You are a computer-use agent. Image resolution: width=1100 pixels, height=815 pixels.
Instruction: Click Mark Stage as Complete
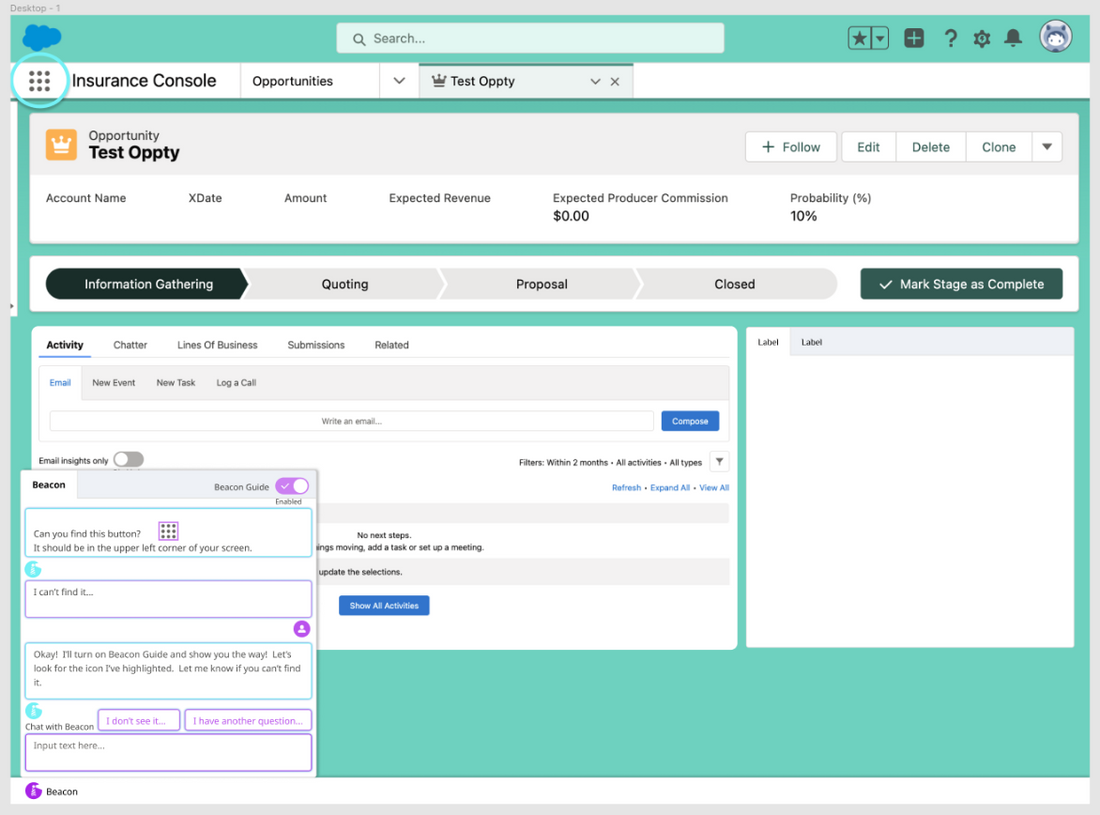[x=961, y=284]
